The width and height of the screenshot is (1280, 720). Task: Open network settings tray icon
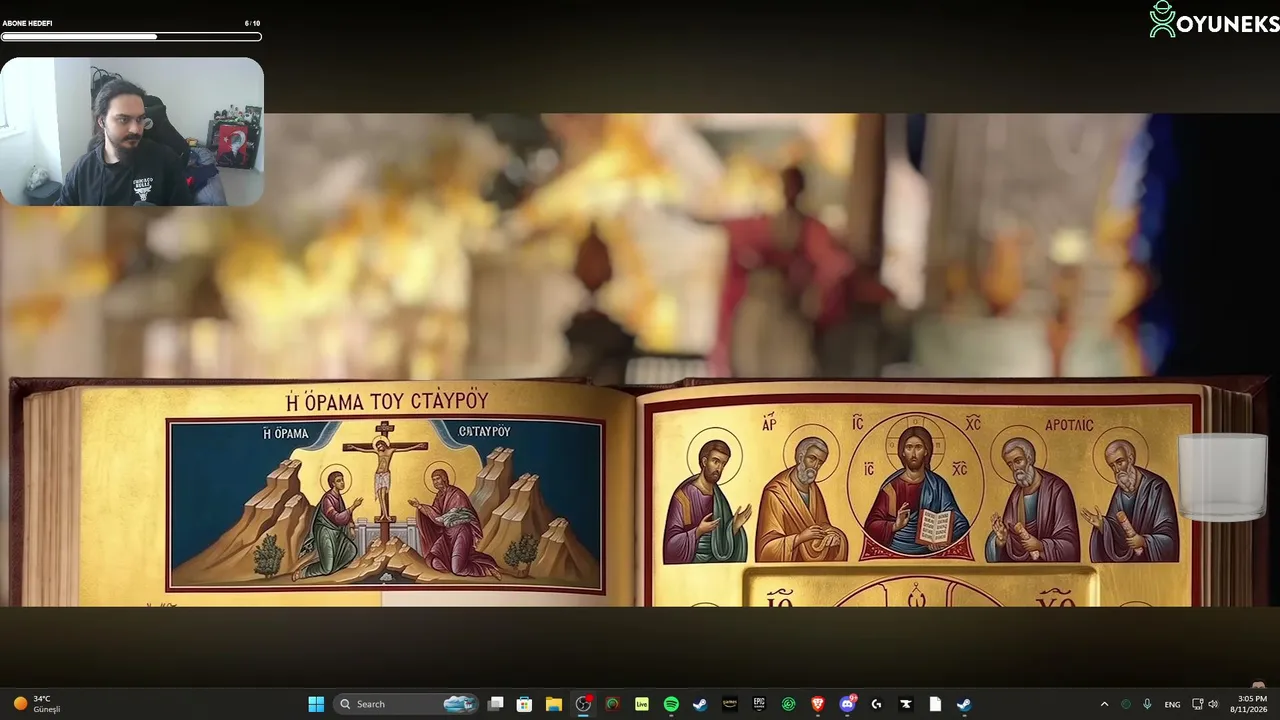(1198, 704)
